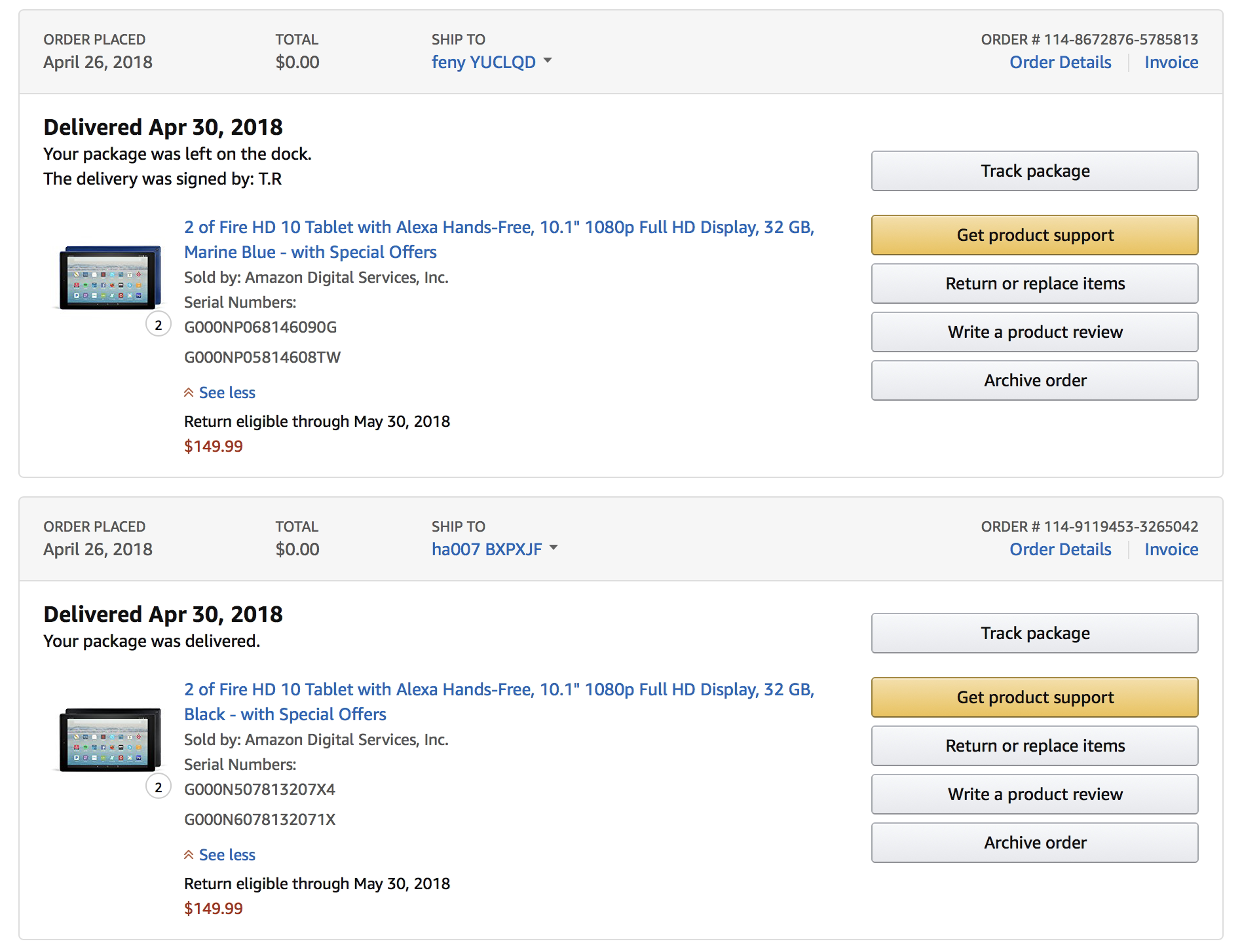
Task: View Invoice for order 114-8672876-5785813
Action: tap(1171, 62)
